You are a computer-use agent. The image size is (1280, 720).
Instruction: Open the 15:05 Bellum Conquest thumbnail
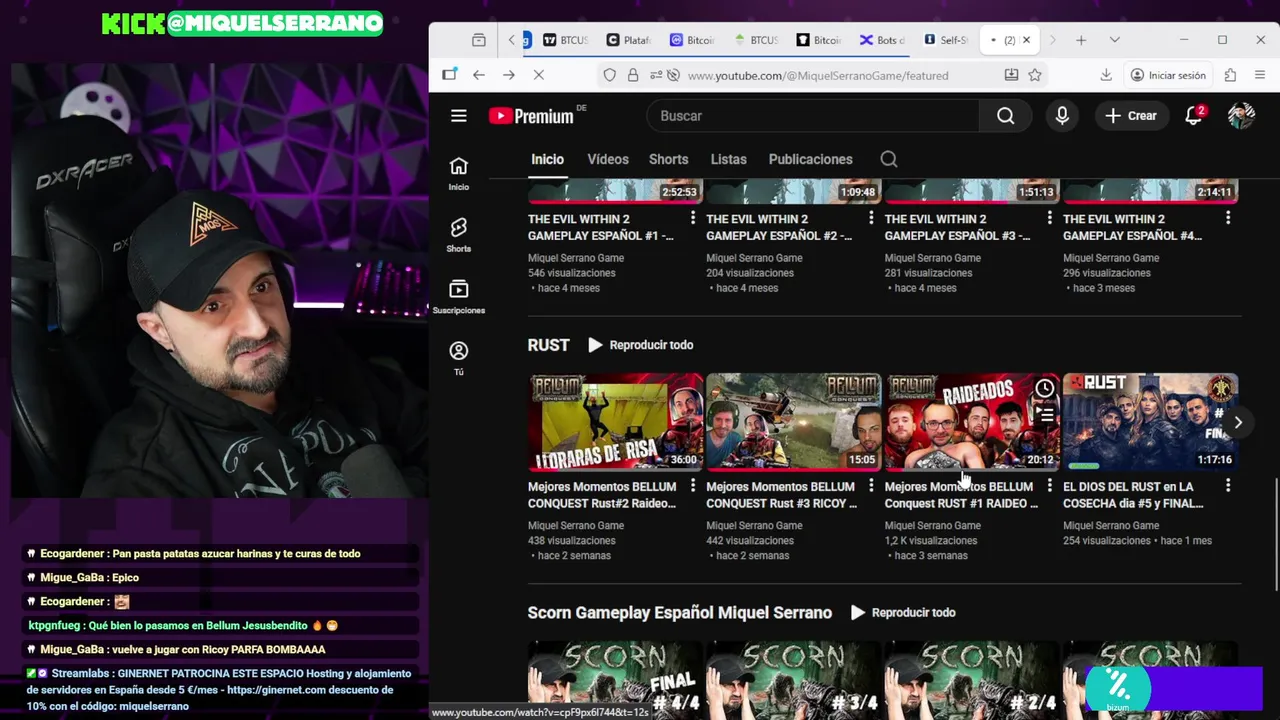coord(793,422)
